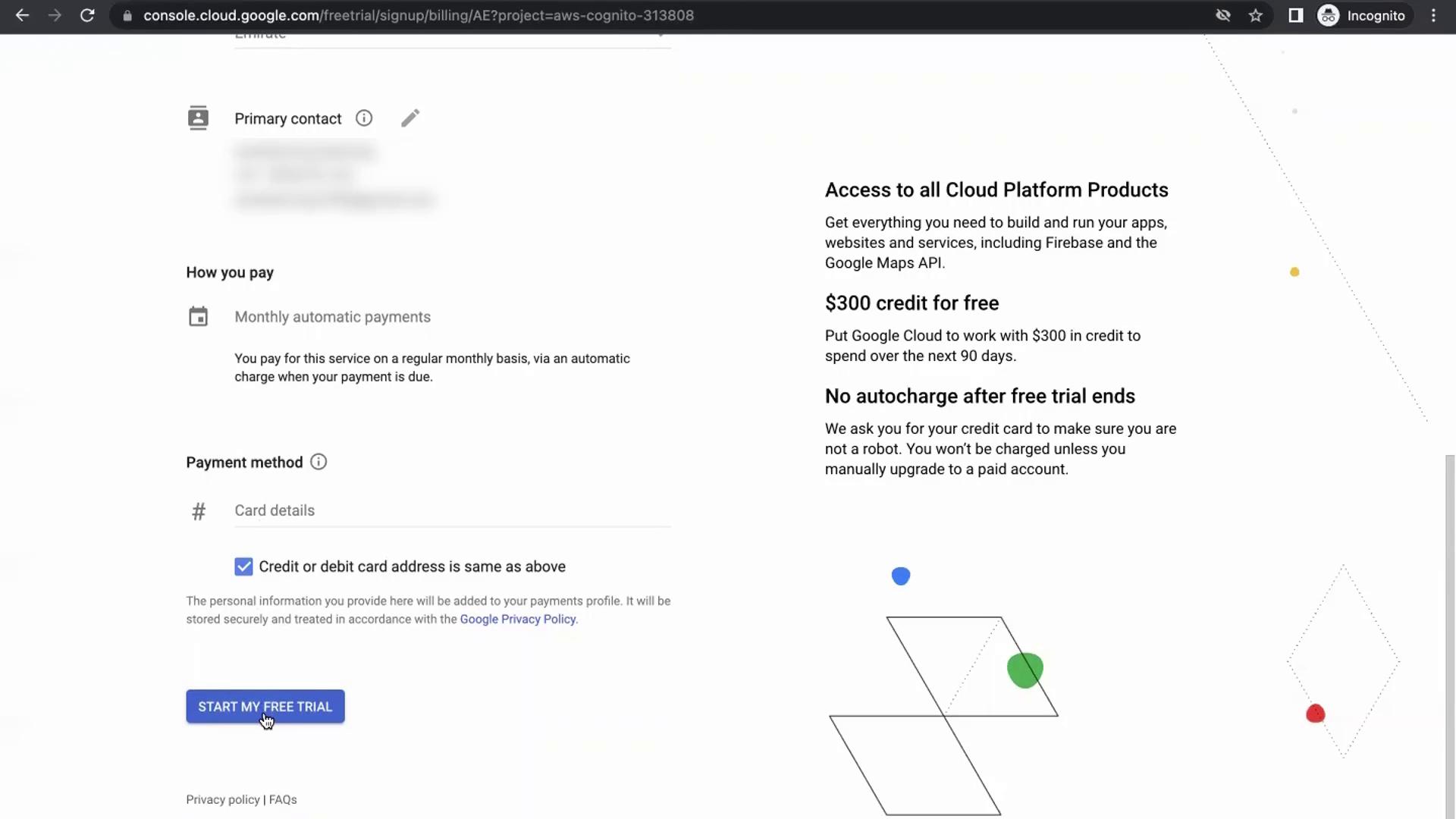Edit Primary contact with pencil icon

(410, 118)
